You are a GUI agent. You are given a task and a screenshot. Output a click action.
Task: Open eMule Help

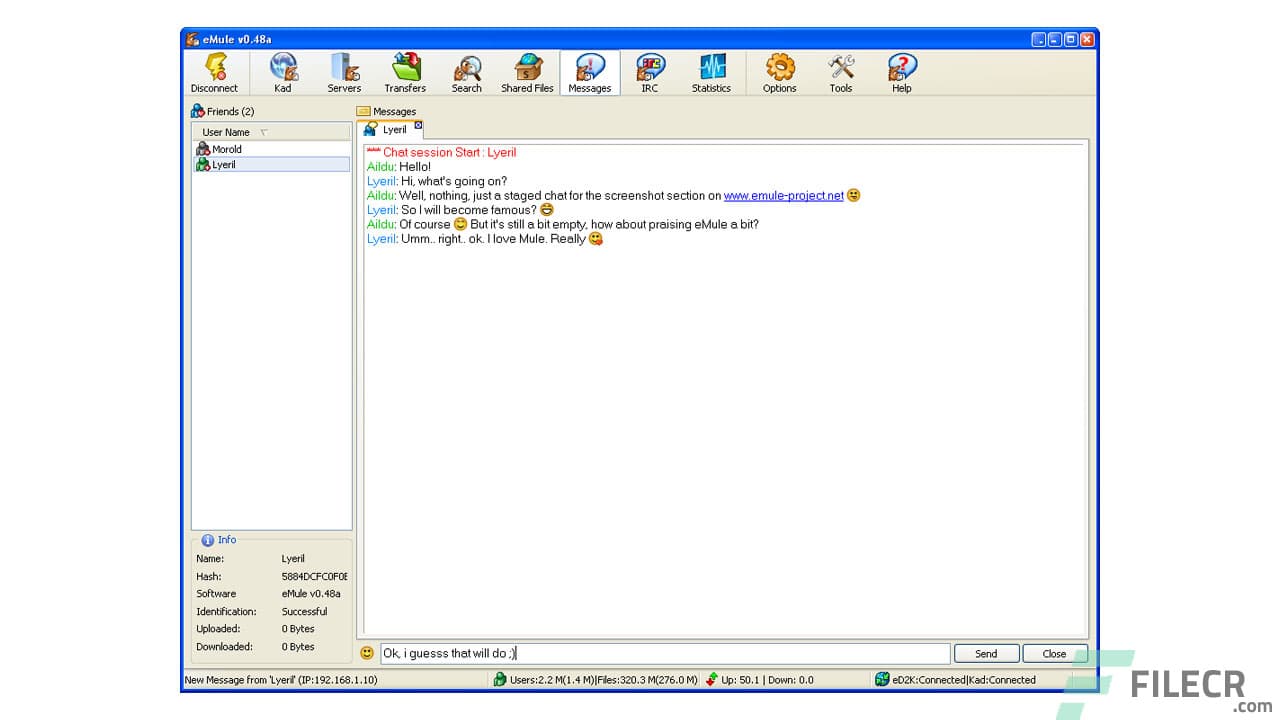tap(901, 70)
